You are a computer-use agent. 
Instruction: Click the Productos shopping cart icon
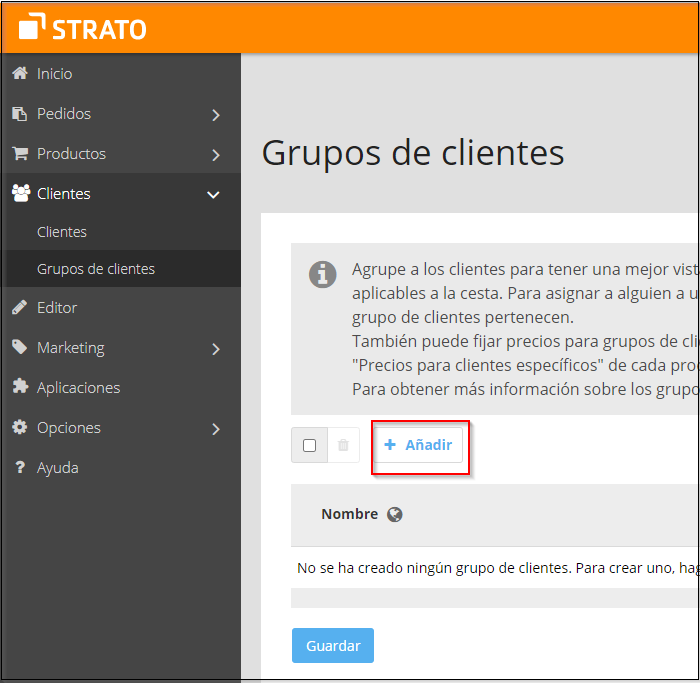(x=20, y=153)
